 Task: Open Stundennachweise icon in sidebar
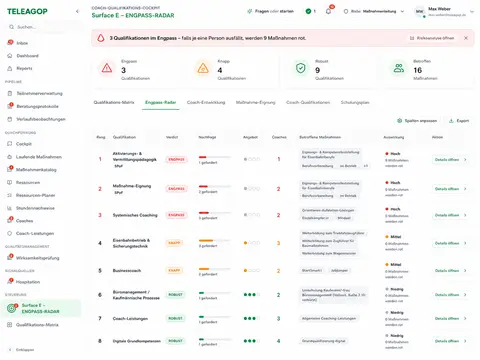pos(9,208)
